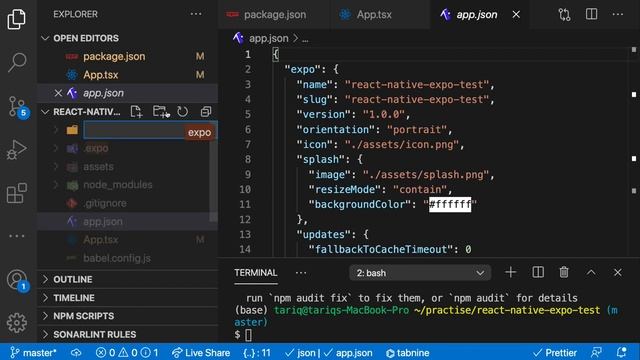Open editor more actions ellipsis
This screenshot has width=640, height=360.
pos(618,14)
